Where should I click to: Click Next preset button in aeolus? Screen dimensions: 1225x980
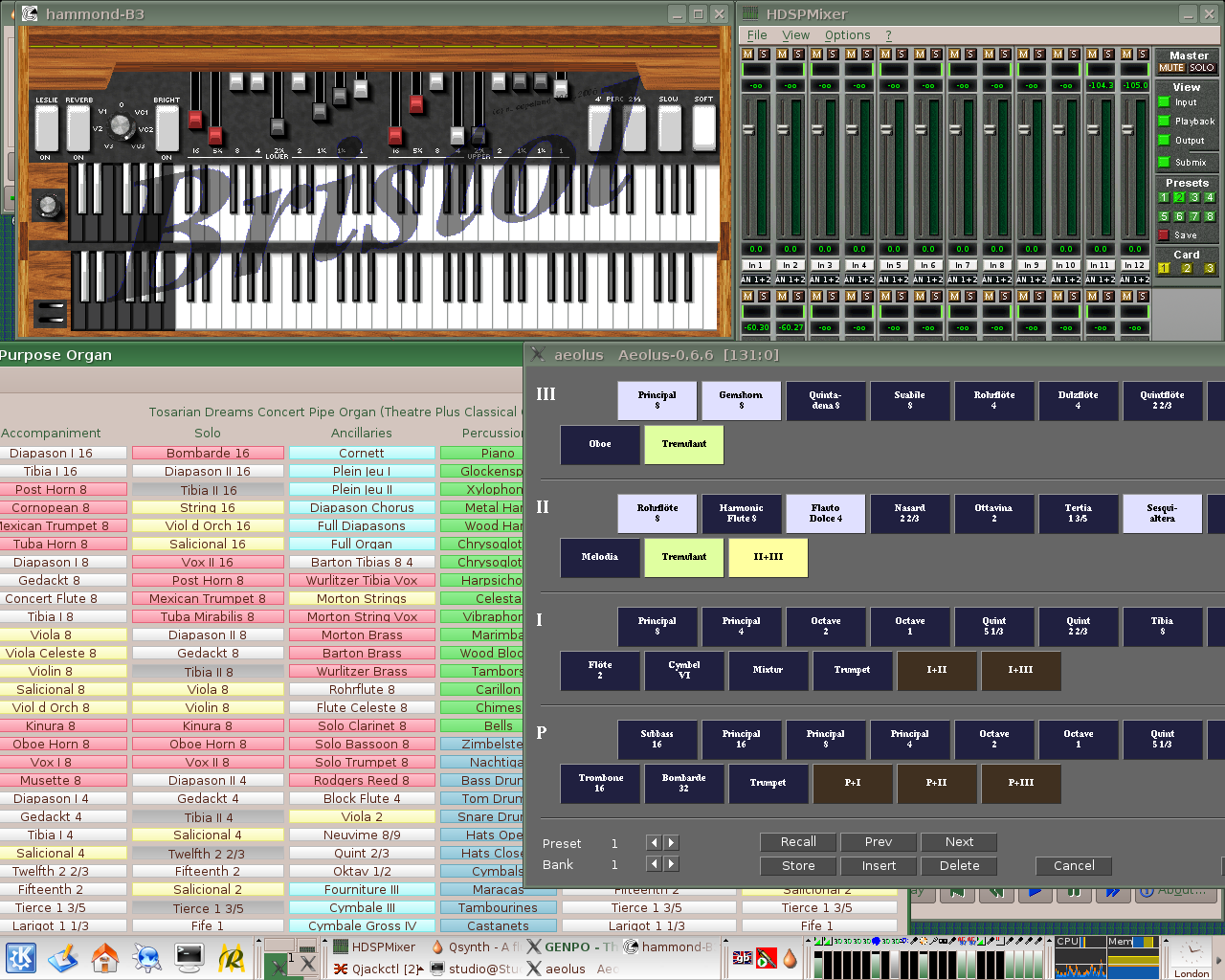959,842
